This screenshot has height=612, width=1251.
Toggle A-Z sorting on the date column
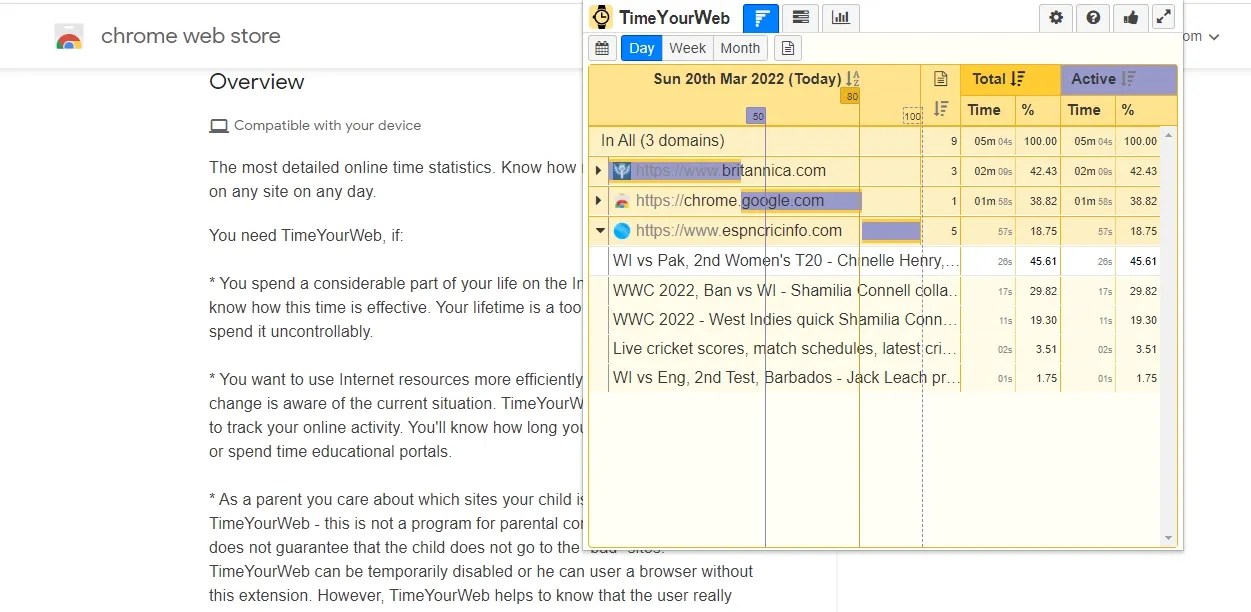(x=852, y=78)
